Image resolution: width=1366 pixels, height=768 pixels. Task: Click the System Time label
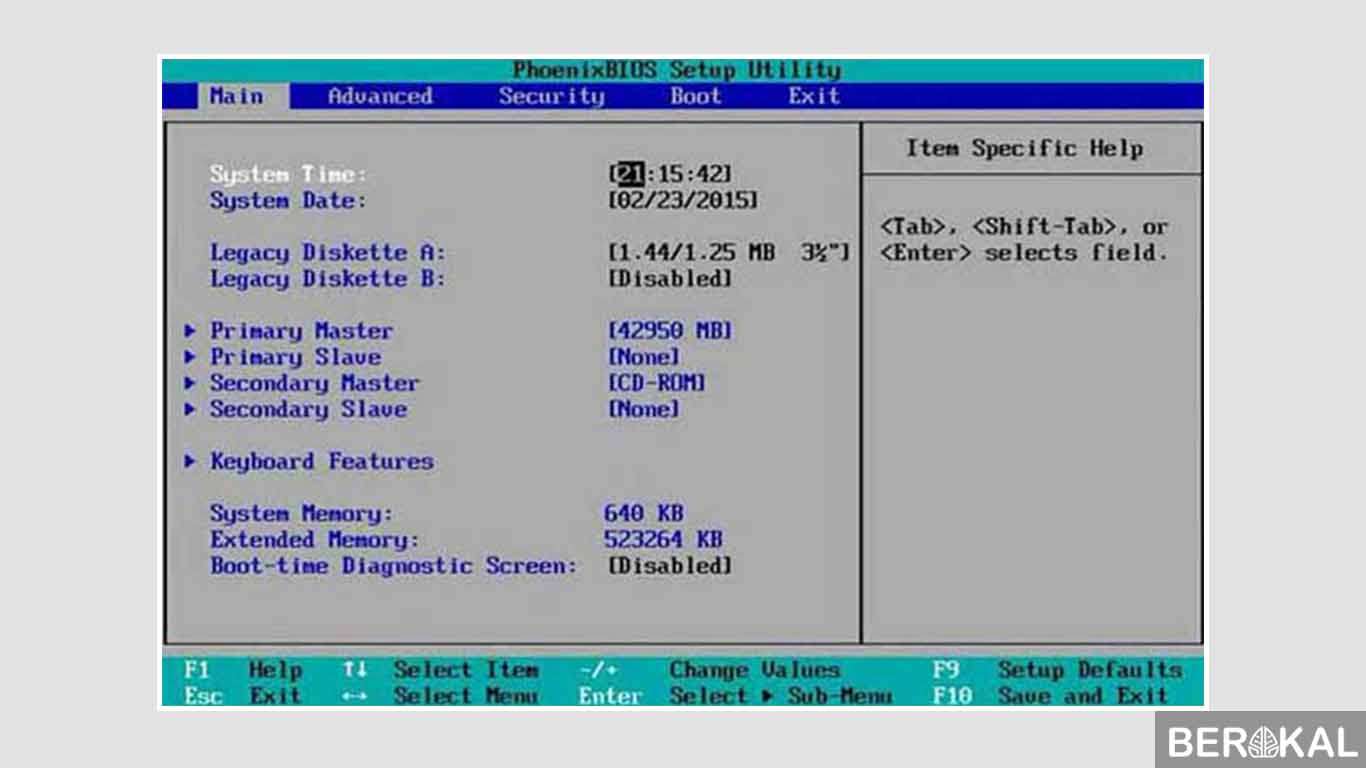pos(288,174)
